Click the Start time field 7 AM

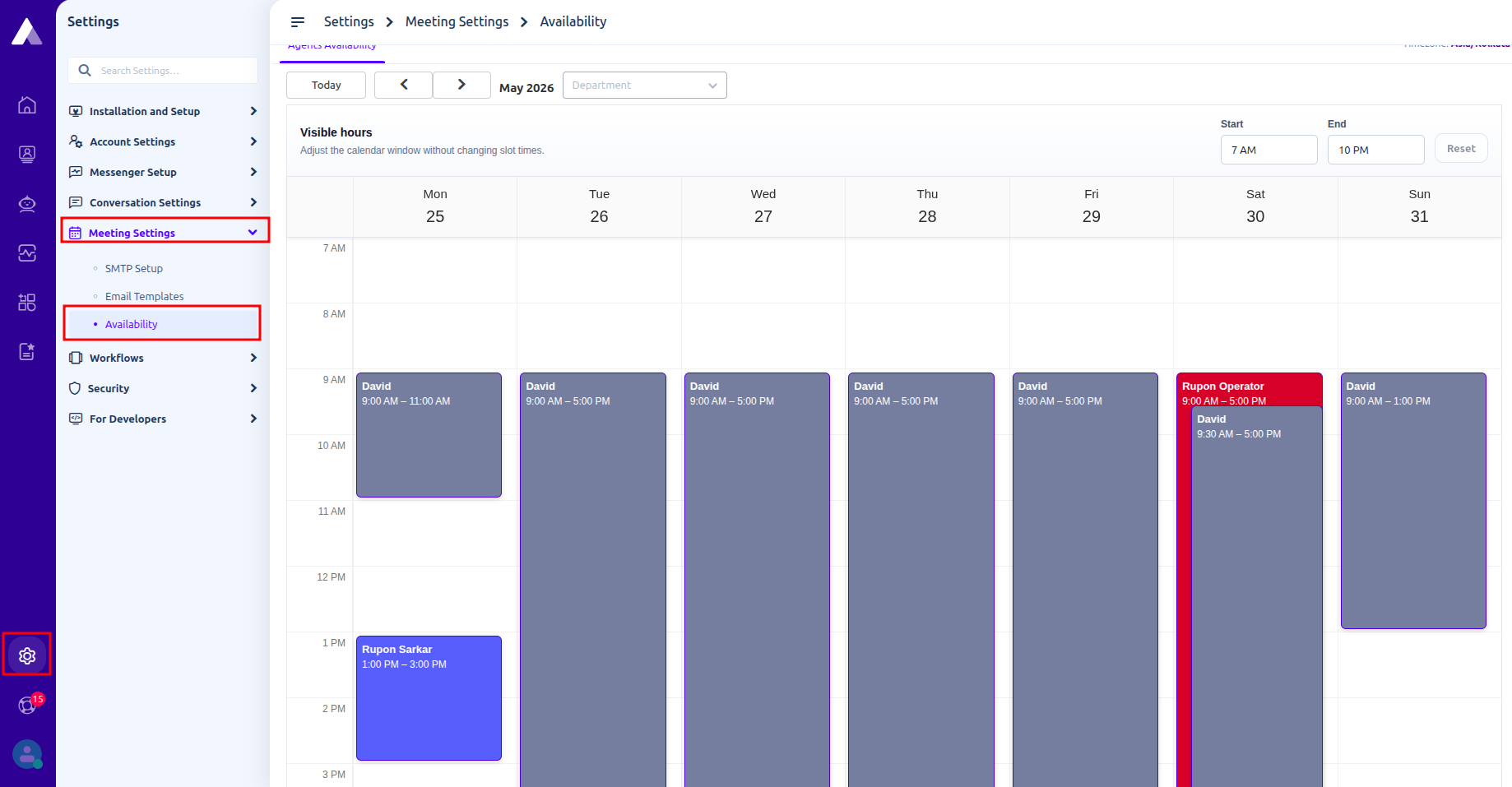point(1269,150)
